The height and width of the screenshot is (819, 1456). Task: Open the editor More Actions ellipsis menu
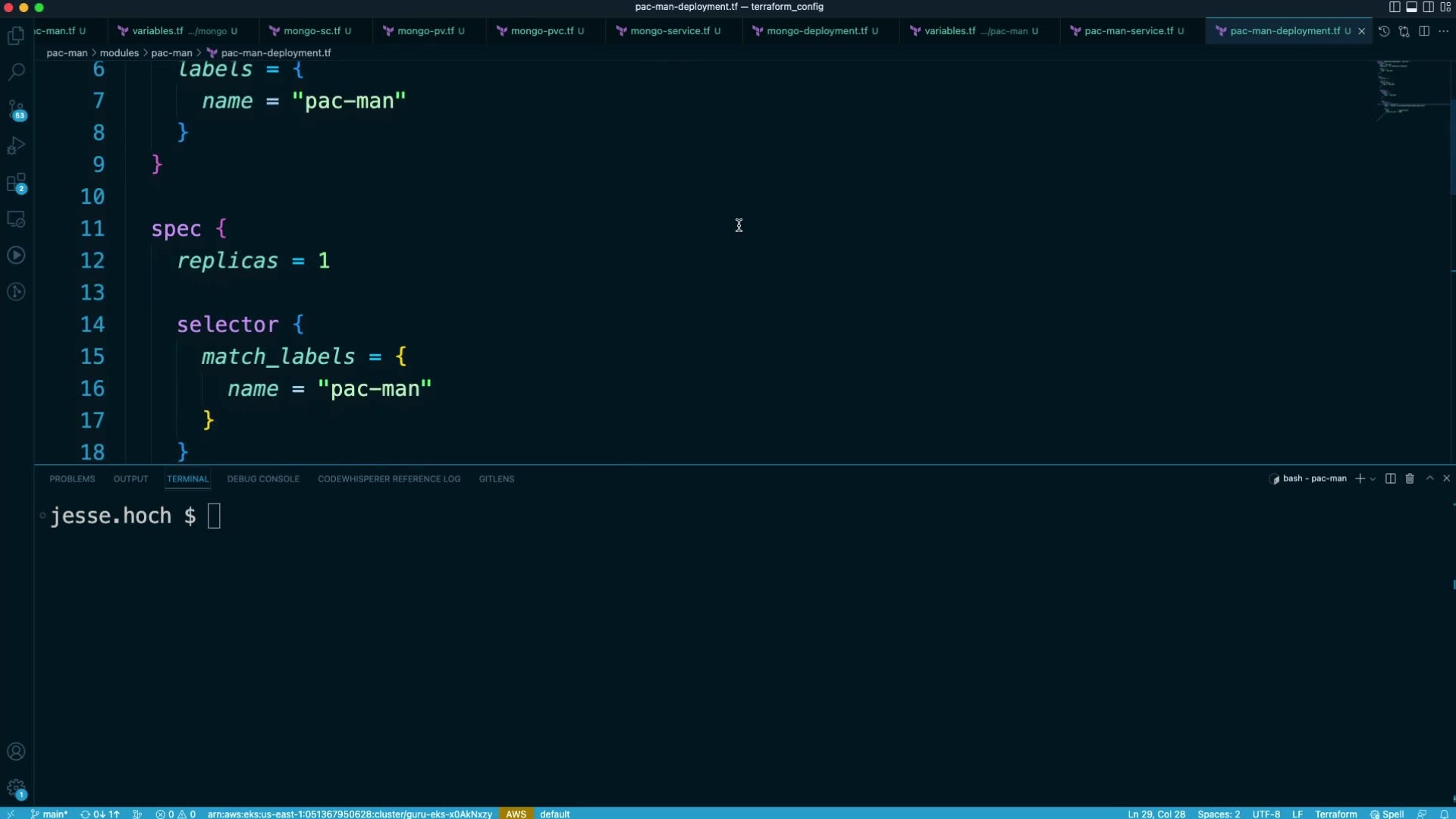[1443, 31]
